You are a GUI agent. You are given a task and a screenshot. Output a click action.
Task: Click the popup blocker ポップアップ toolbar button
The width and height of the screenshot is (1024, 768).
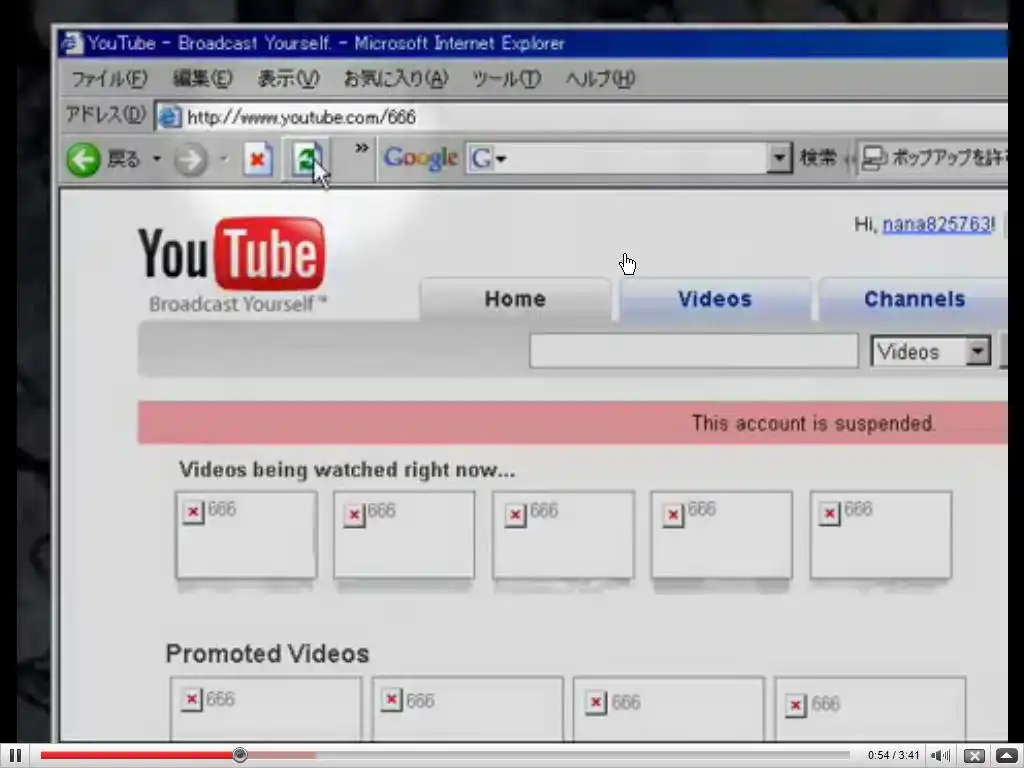click(x=933, y=157)
